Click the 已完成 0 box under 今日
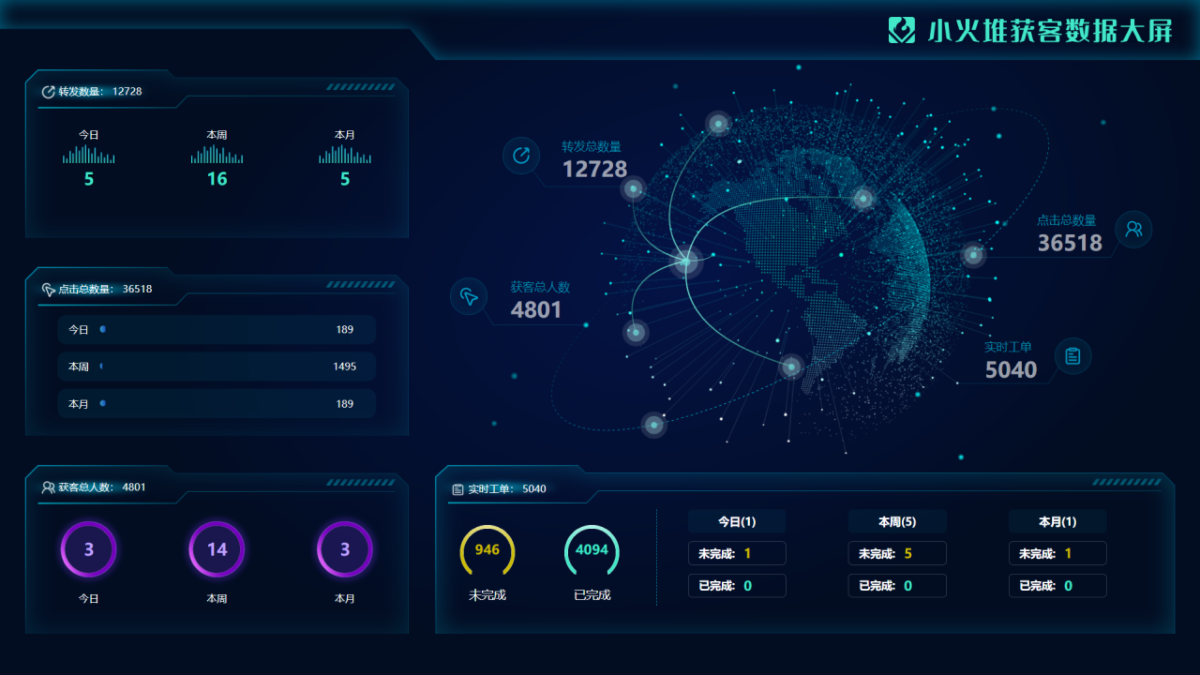The width and height of the screenshot is (1200, 675). 736,586
